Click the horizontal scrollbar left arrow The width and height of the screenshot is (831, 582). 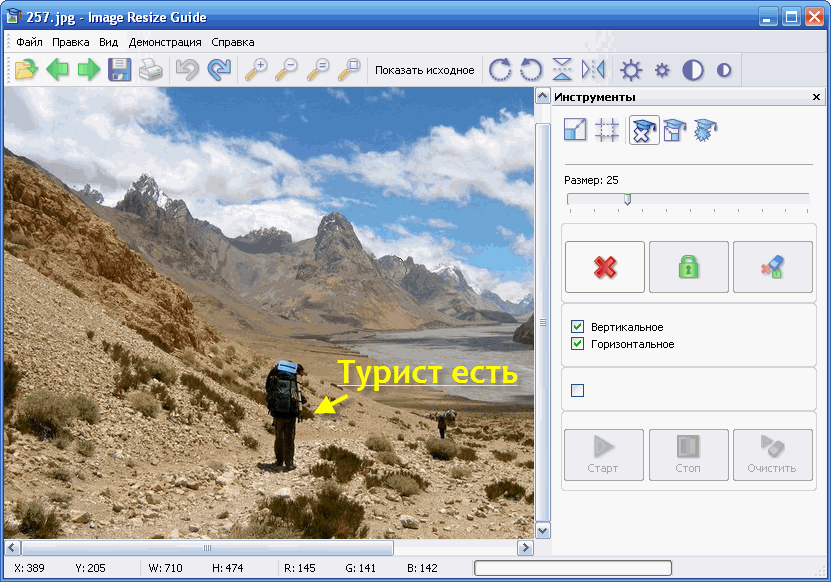[13, 548]
